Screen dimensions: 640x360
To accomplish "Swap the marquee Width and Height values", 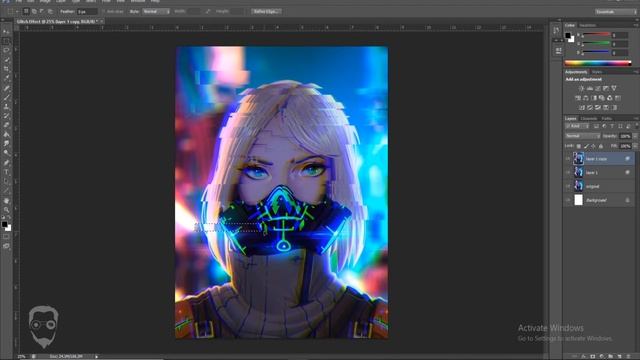I will click(x=207, y=11).
